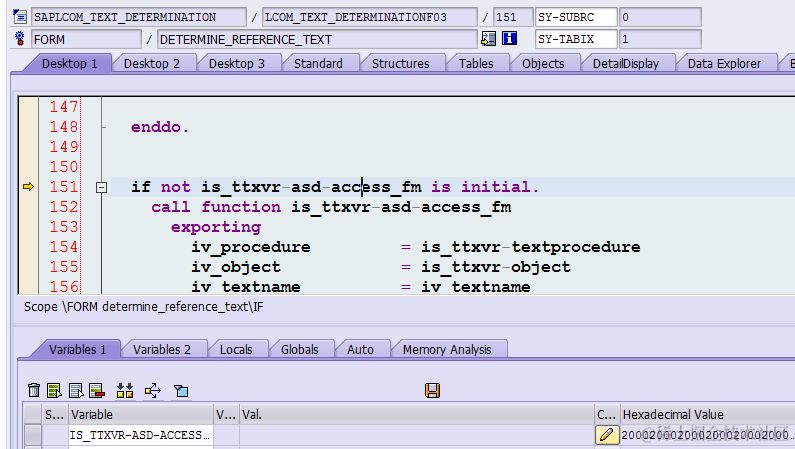
Task: Switch to the Variables 2 tab
Action: (x=162, y=349)
